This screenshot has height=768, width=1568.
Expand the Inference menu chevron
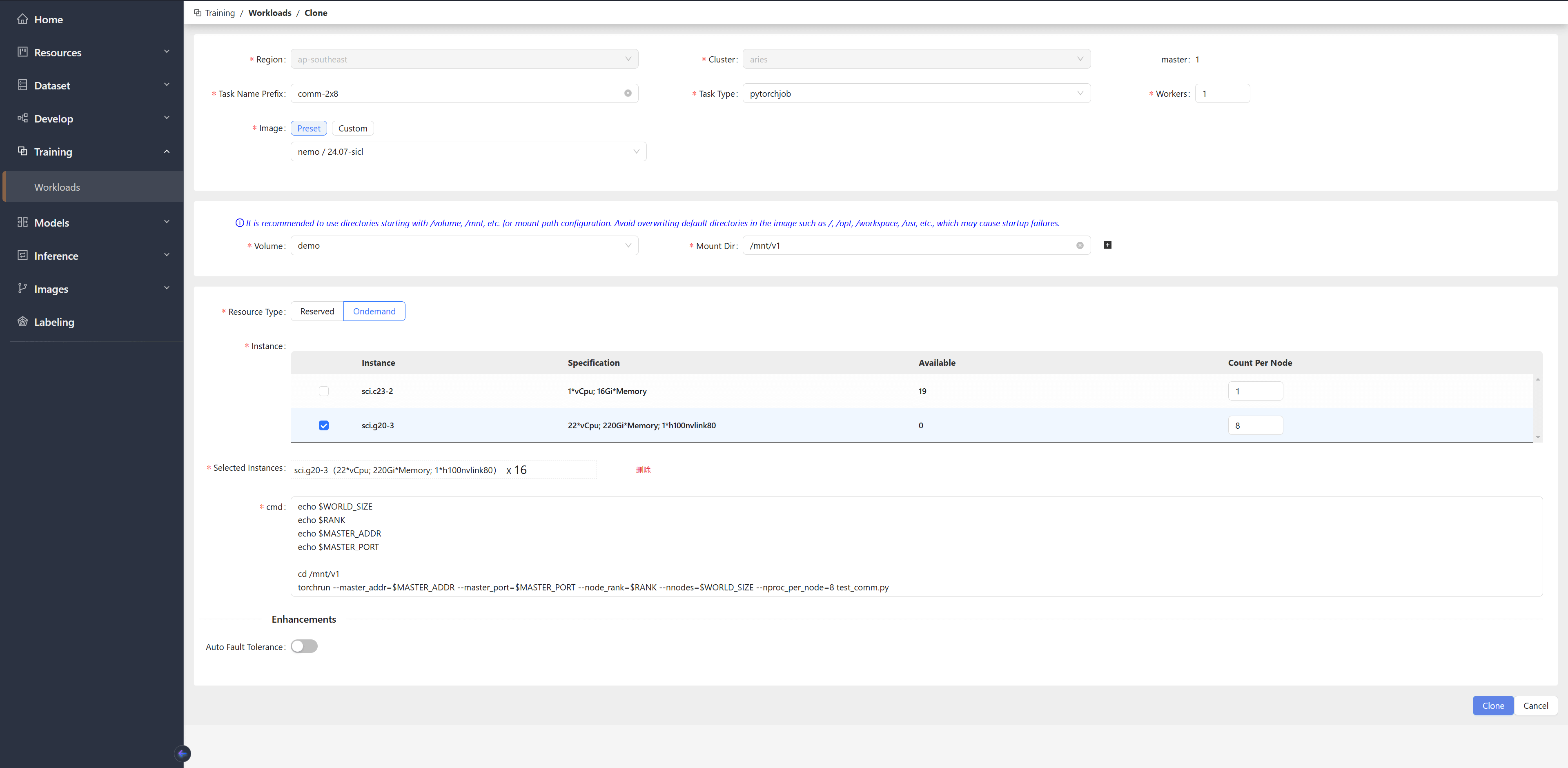(x=167, y=255)
